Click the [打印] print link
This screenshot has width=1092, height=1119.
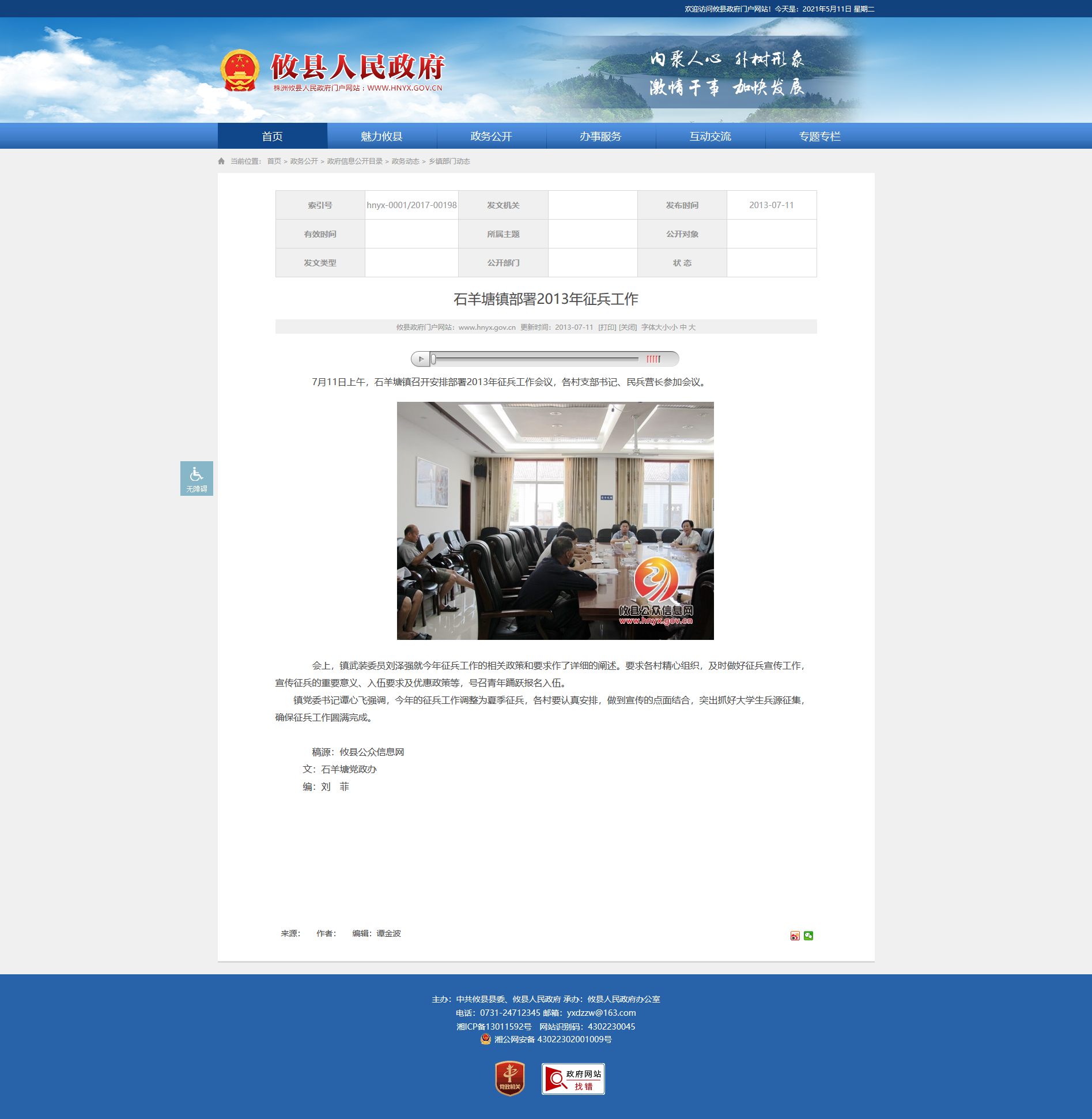tap(607, 327)
